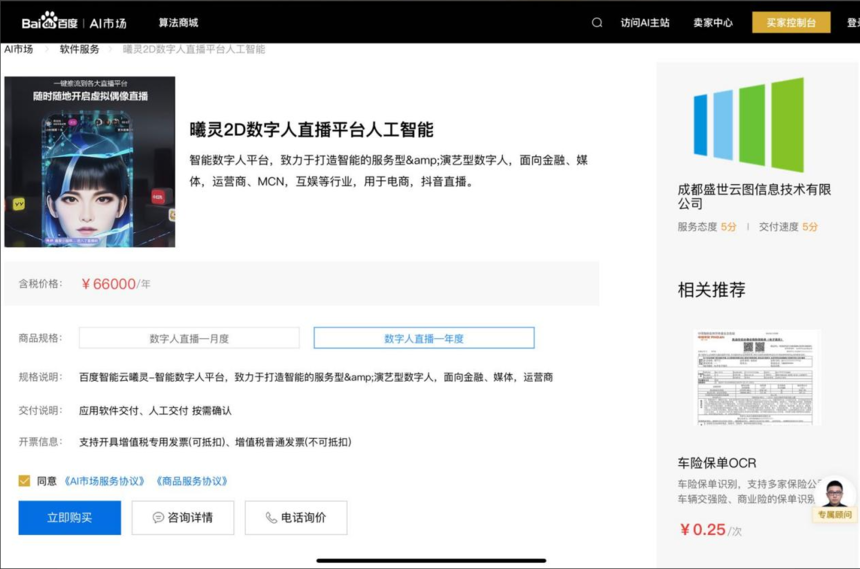860x569 pixels.
Task: Toggle the 同意 agreement checkbox
Action: (24, 481)
